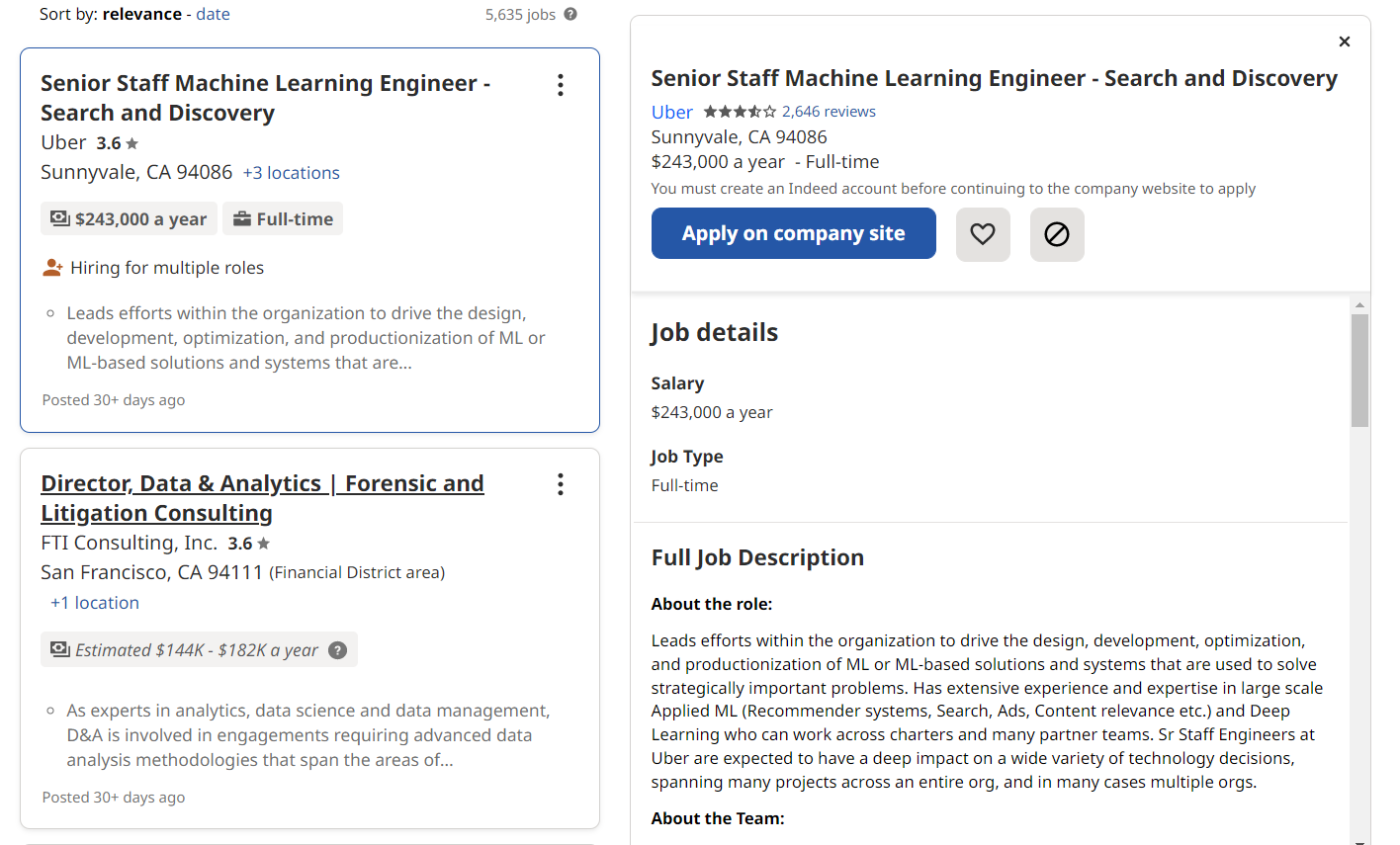Click the '5,635 jobs' count
This screenshot has width=1400, height=845.
point(520,14)
